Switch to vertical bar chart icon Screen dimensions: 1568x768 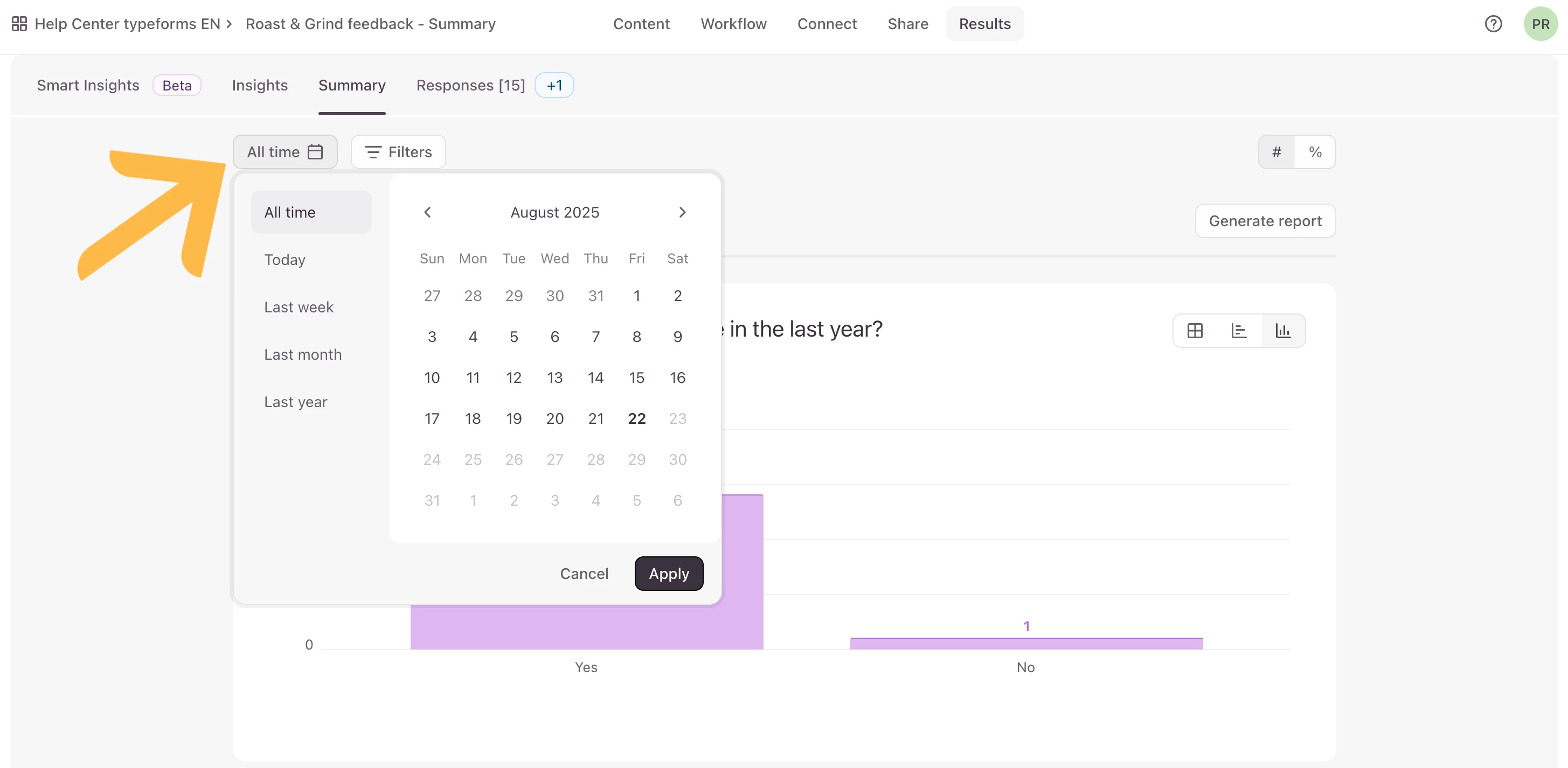click(1283, 331)
